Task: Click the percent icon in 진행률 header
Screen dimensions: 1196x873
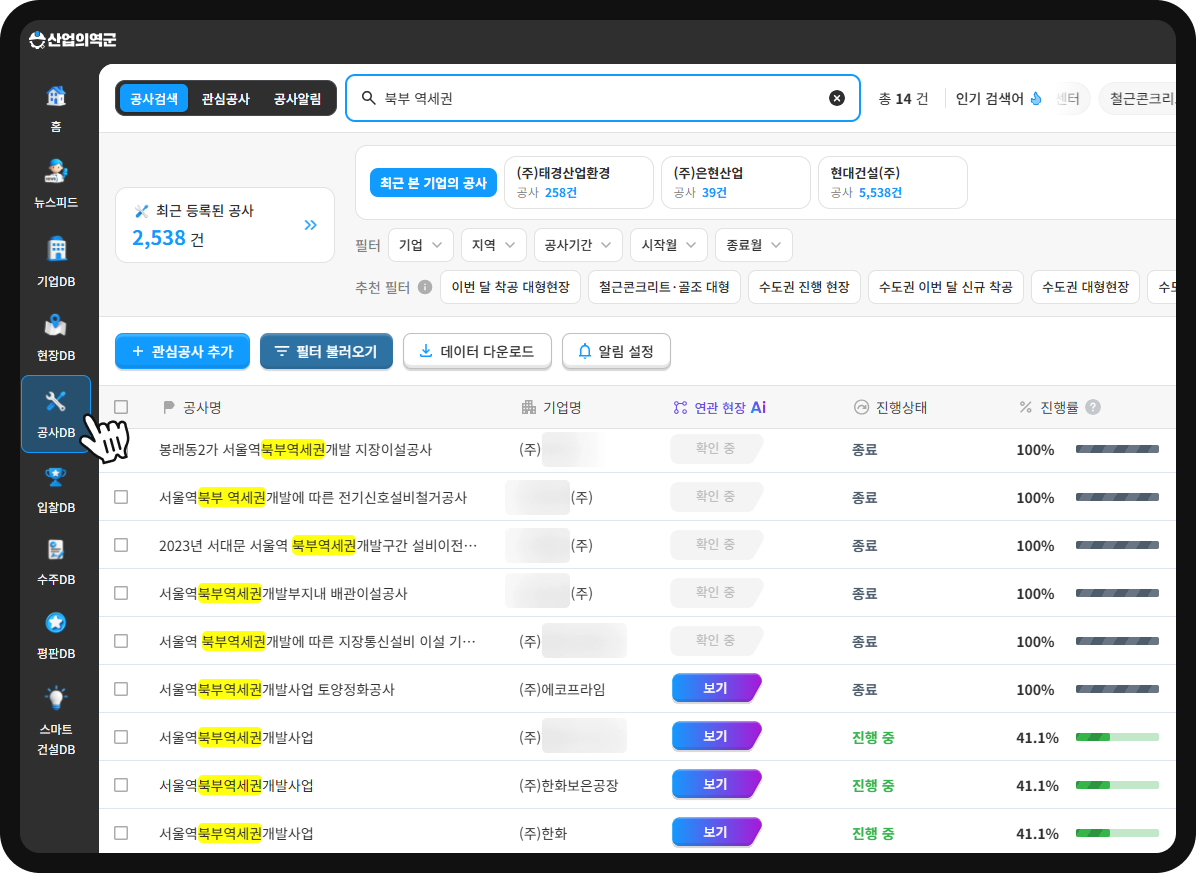Action: click(1026, 408)
